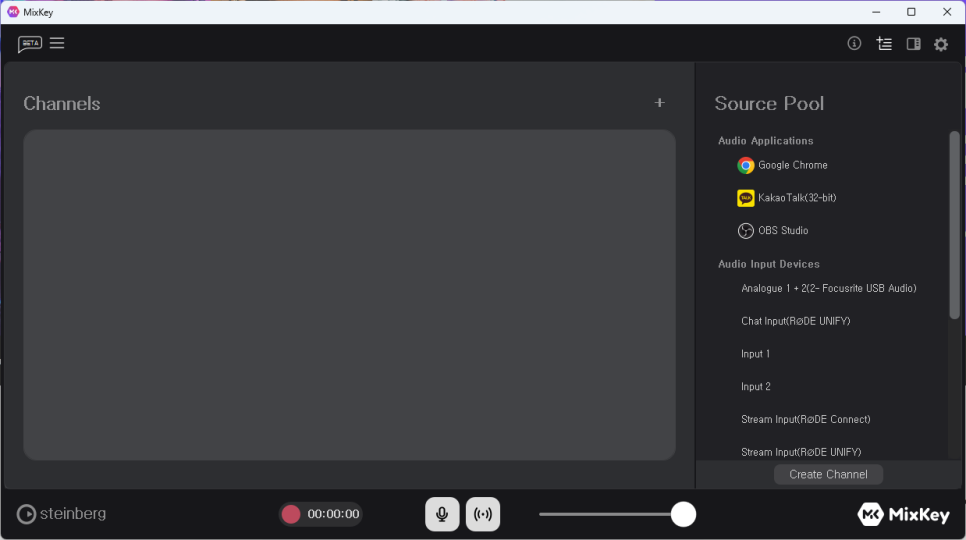Maximize the MixKey window

911,12
